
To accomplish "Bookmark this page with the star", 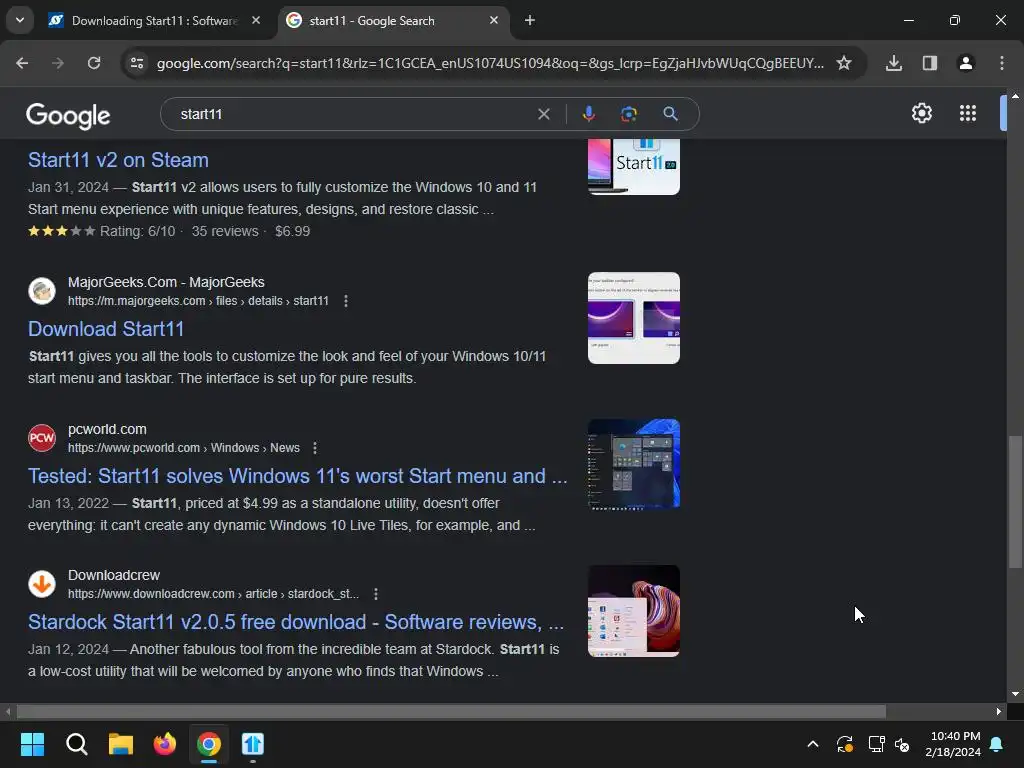I will tap(844, 63).
